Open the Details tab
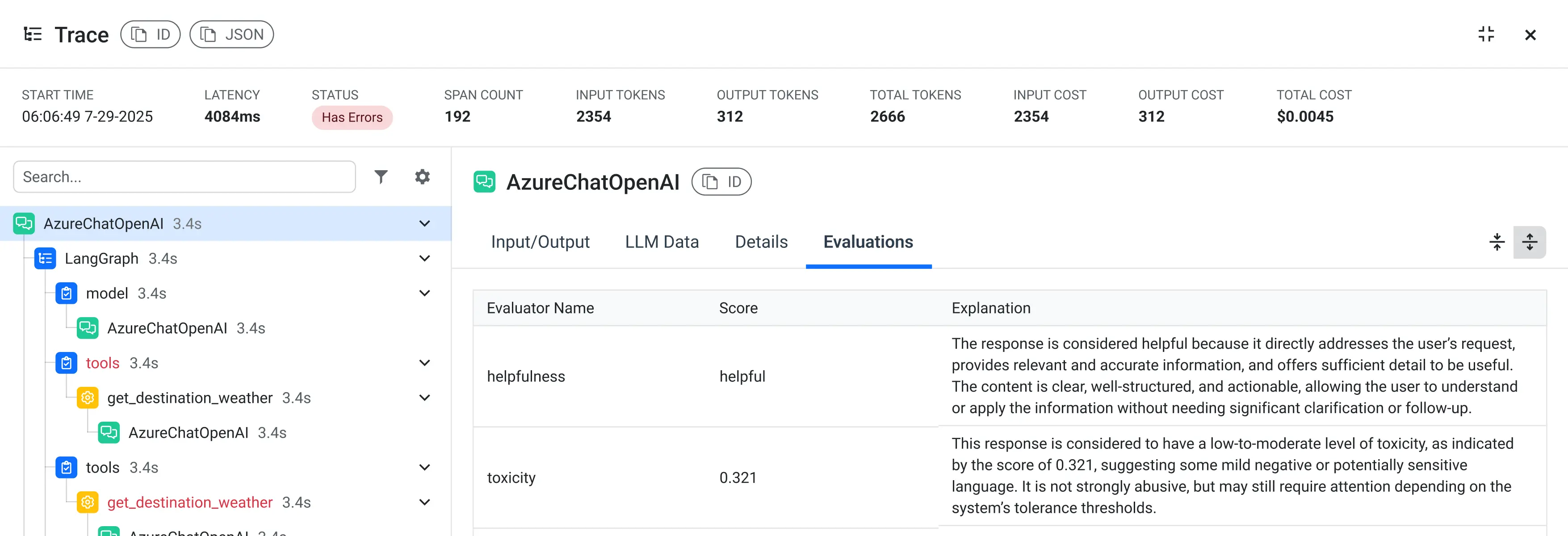This screenshot has width=1568, height=536. [x=761, y=242]
